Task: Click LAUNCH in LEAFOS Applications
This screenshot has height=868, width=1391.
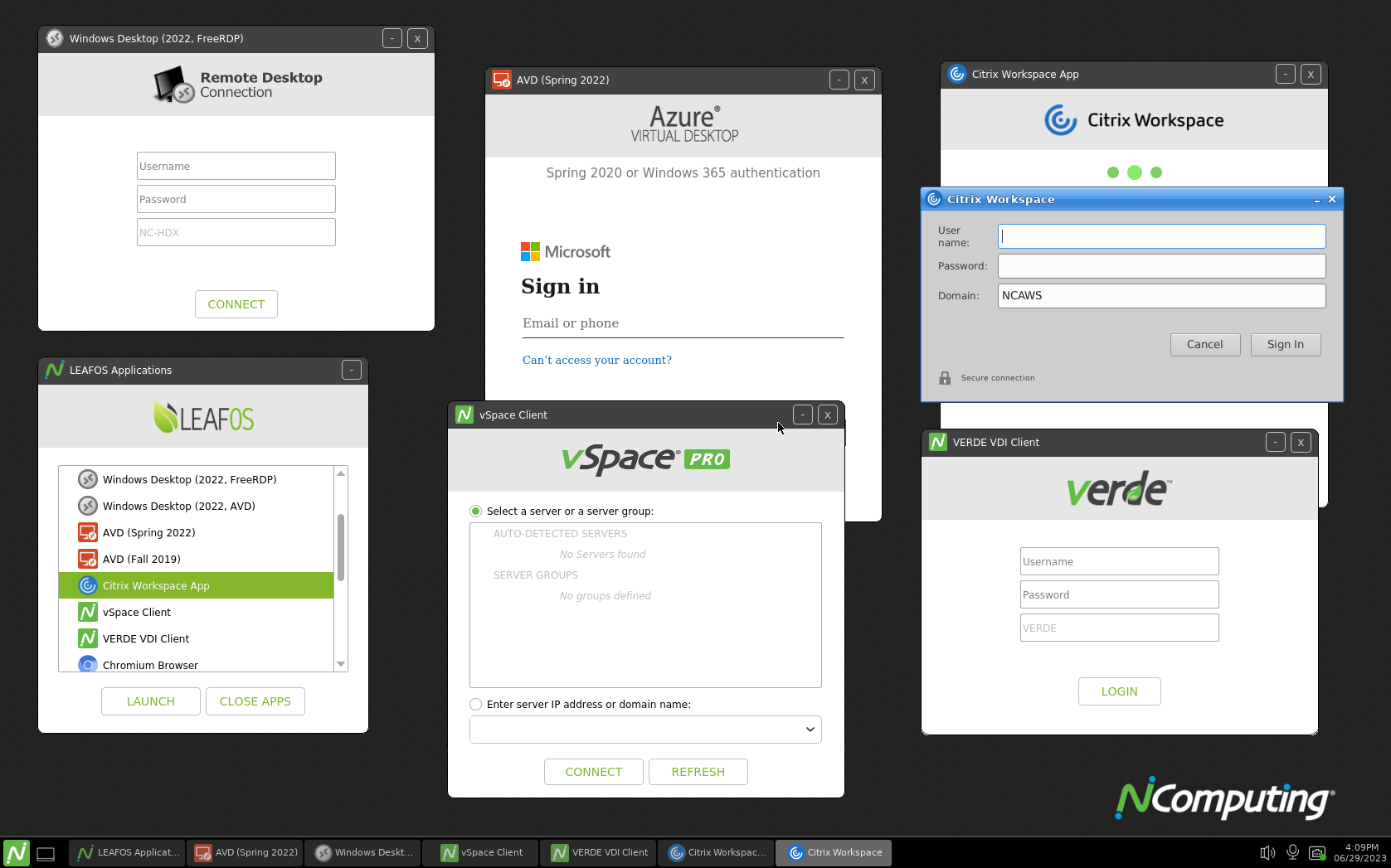Action: 151,701
